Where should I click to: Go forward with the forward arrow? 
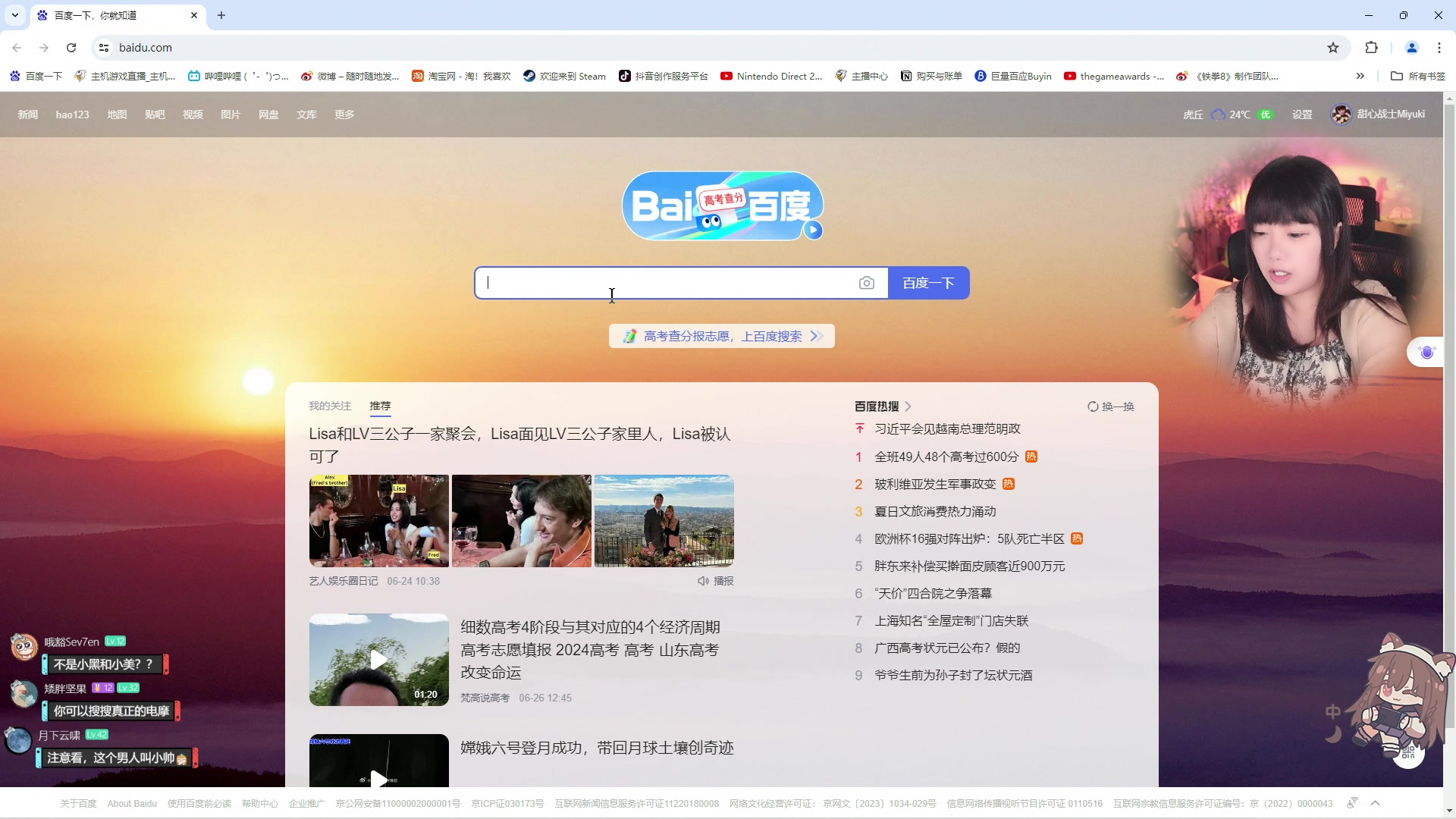44,48
